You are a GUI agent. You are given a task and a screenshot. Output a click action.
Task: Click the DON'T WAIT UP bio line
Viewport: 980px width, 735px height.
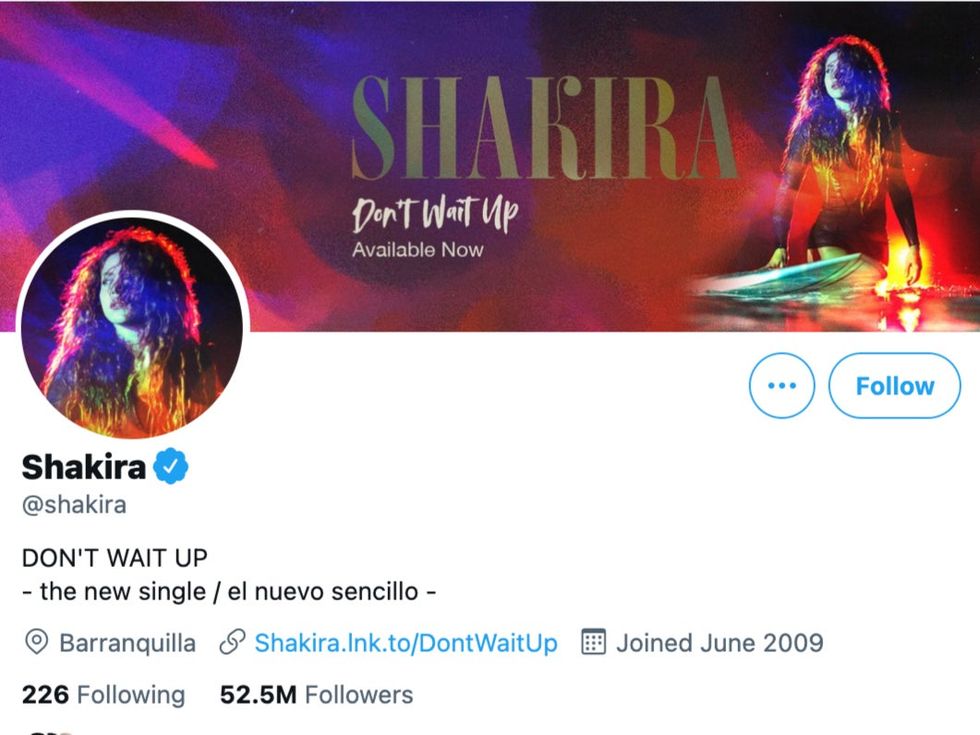click(114, 557)
